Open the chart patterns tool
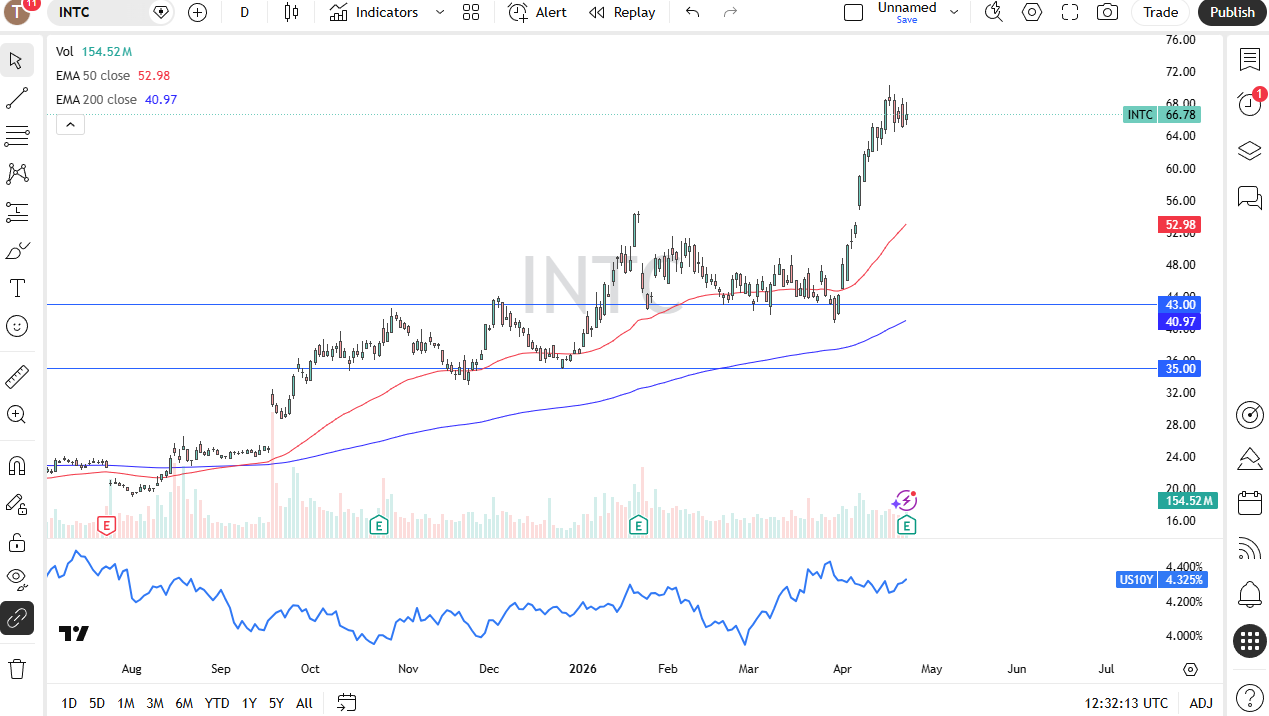The height and width of the screenshot is (716, 1269). [17, 174]
